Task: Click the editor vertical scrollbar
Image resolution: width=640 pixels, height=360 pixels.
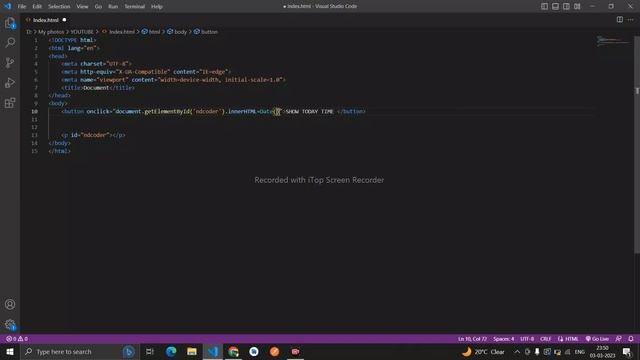Action: (637, 145)
